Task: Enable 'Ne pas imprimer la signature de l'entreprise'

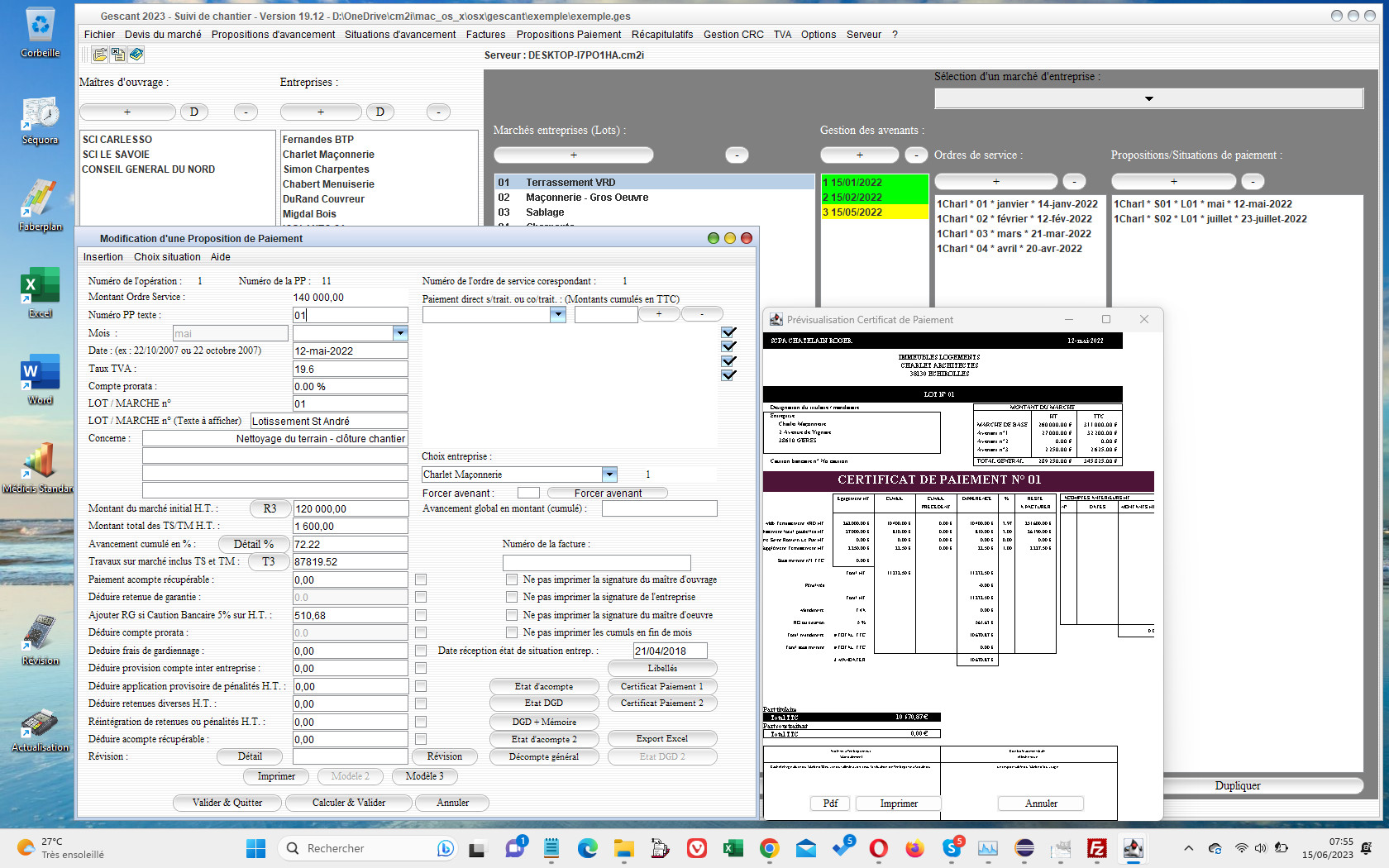Action: pyautogui.click(x=512, y=597)
